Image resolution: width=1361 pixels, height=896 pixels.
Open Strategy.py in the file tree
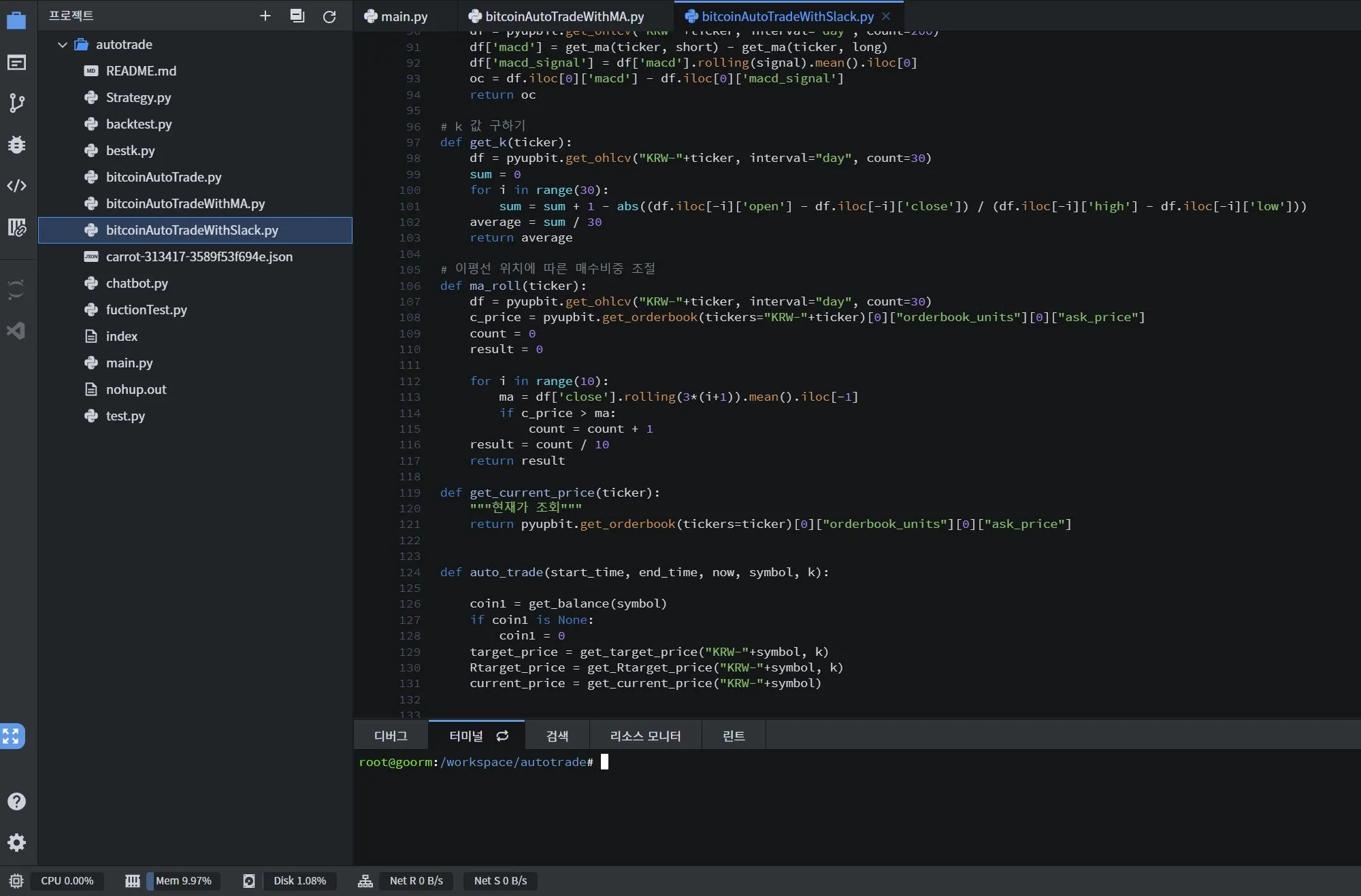coord(195,97)
